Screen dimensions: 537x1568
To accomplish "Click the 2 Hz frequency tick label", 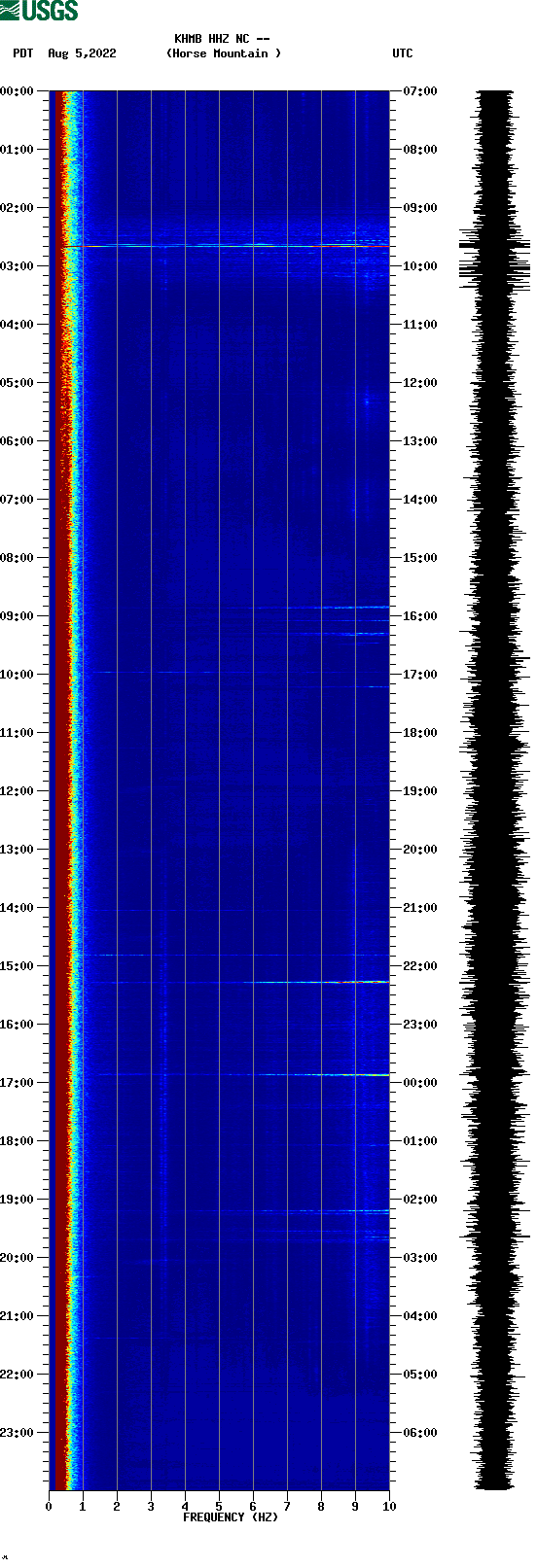I will click(x=117, y=1507).
